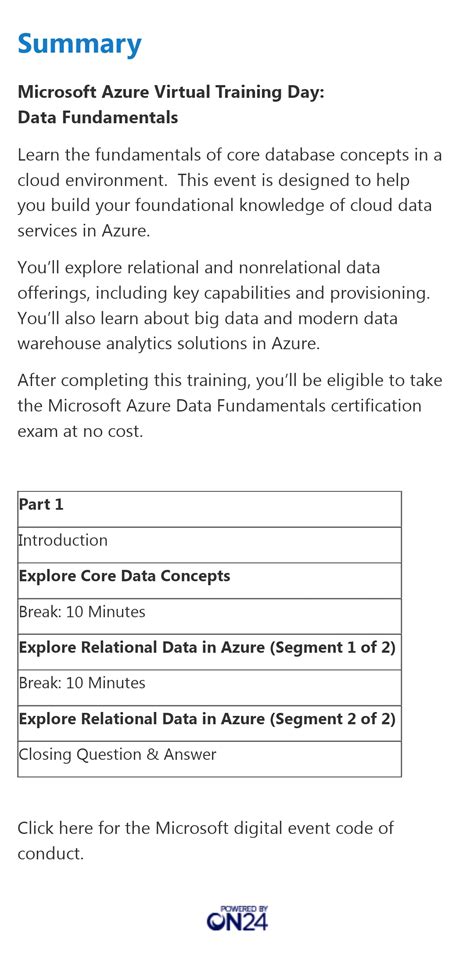Click the "exam at no cost." text line
Viewport: 474px width, 973px height.
click(80, 431)
